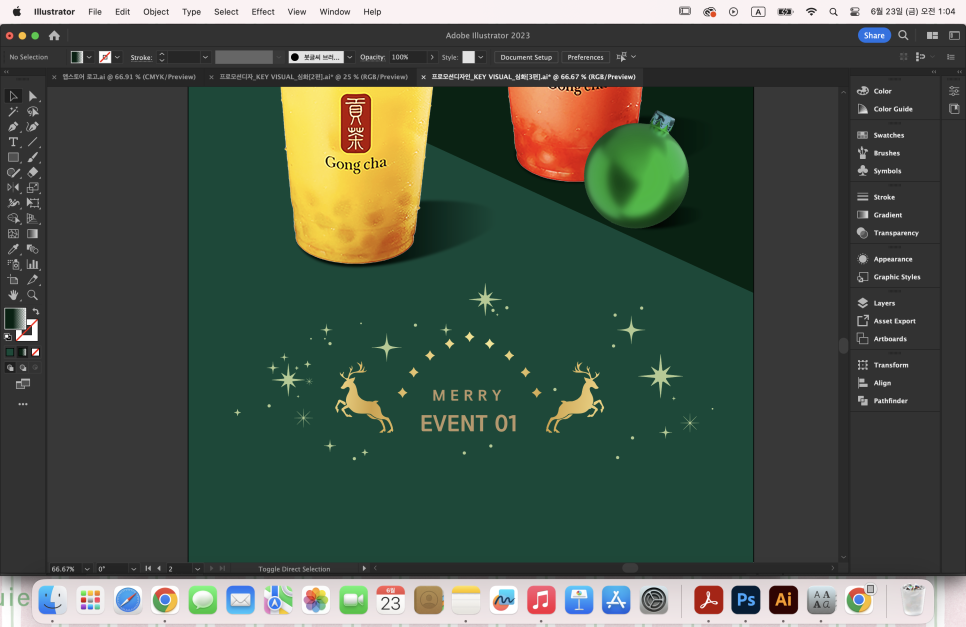This screenshot has width=966, height=627.
Task: Select the Paintbrush tool
Action: pyautogui.click(x=33, y=158)
